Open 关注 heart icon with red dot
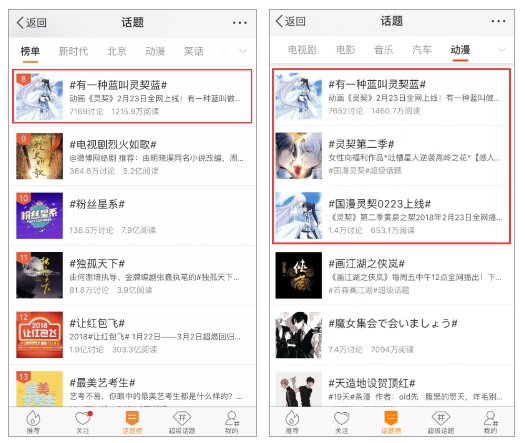The height and width of the screenshot is (443, 525). 83,422
